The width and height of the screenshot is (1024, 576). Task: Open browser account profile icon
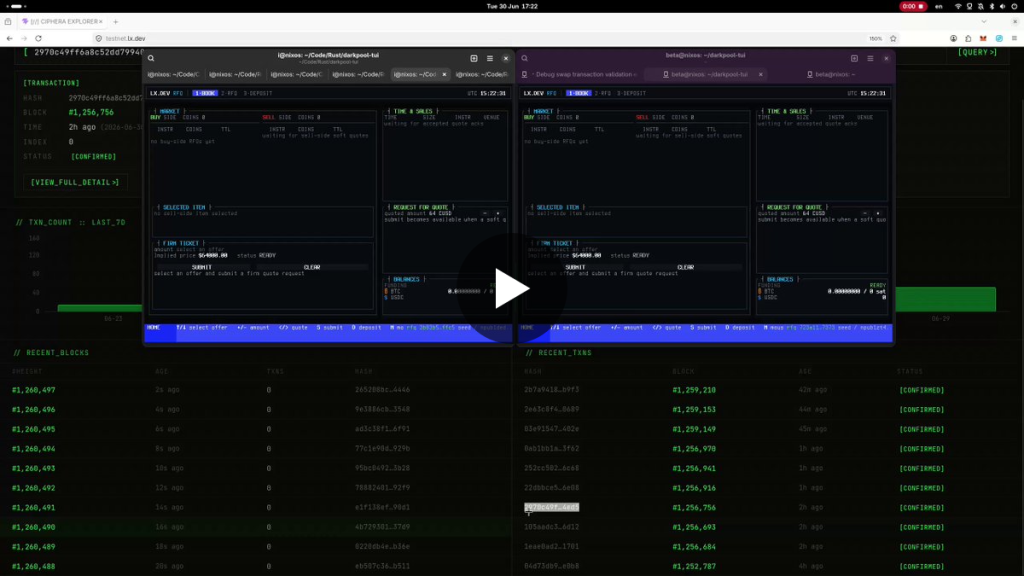pyautogui.click(x=953, y=39)
